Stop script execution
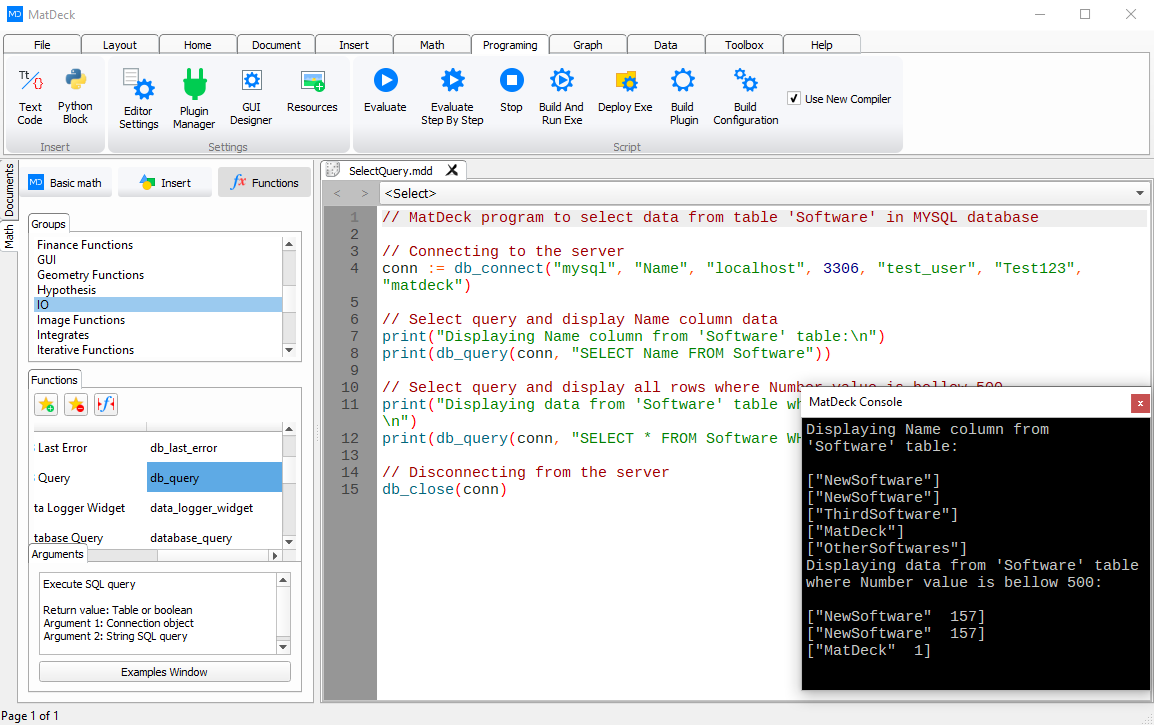The height and width of the screenshot is (725, 1154). (x=511, y=91)
